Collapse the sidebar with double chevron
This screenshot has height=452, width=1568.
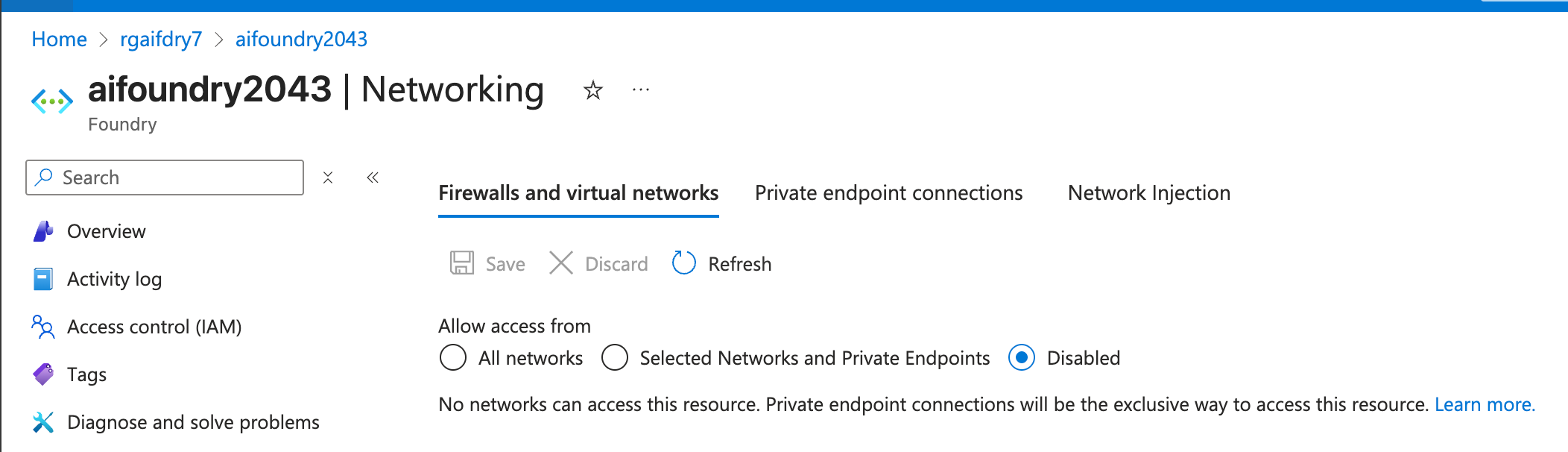pos(373,178)
